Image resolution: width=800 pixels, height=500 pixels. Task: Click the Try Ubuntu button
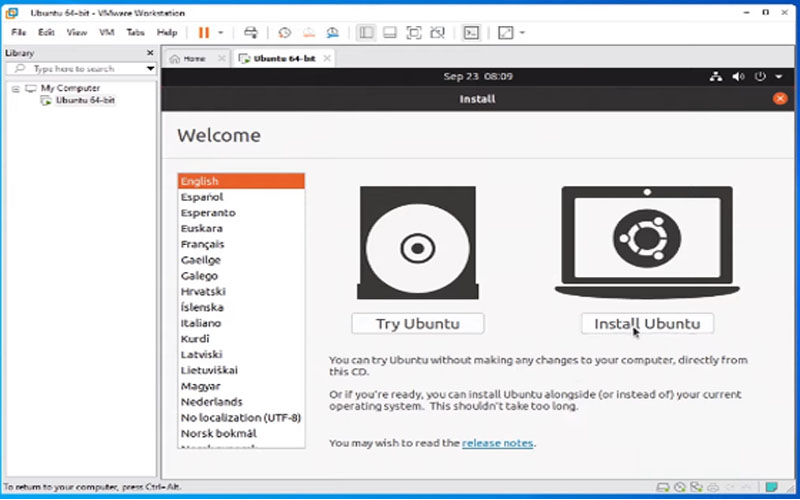[418, 323]
